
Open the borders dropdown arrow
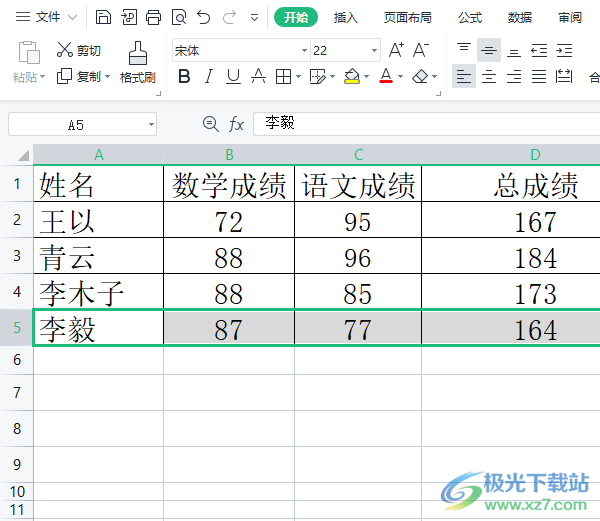pos(298,77)
